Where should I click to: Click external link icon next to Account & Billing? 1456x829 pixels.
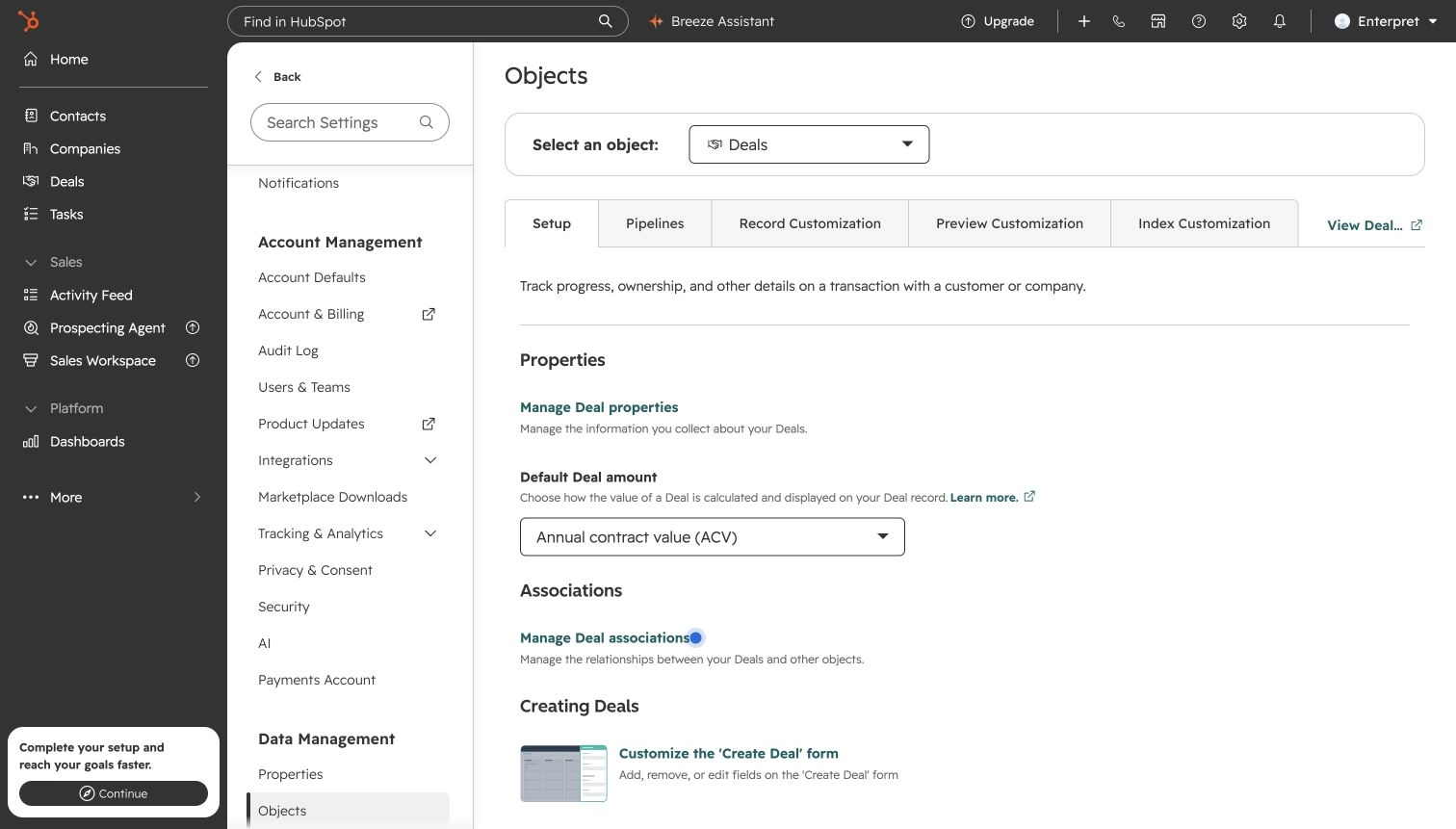429,314
